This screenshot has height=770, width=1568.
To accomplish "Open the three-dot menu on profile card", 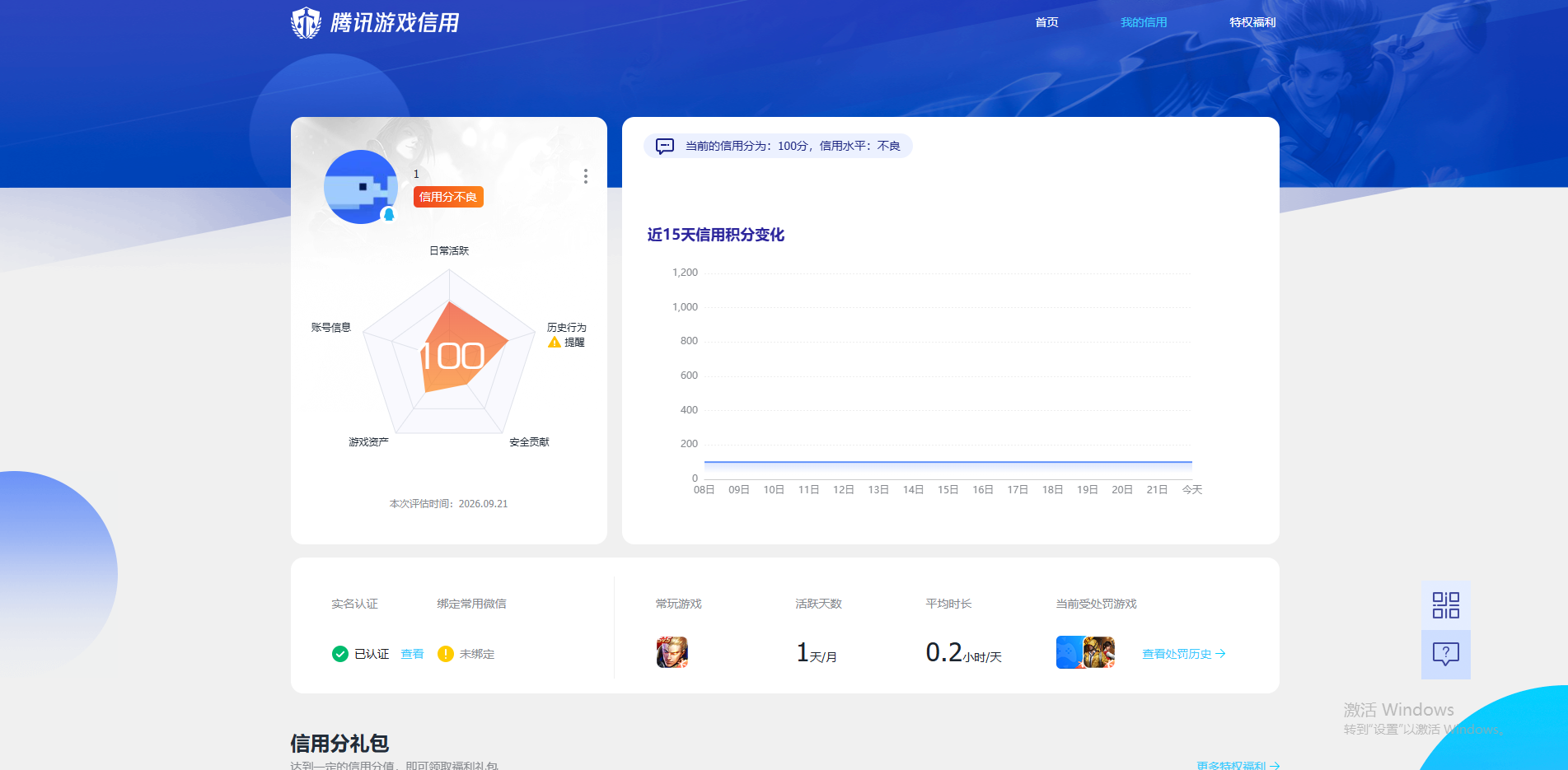I will coord(586,176).
